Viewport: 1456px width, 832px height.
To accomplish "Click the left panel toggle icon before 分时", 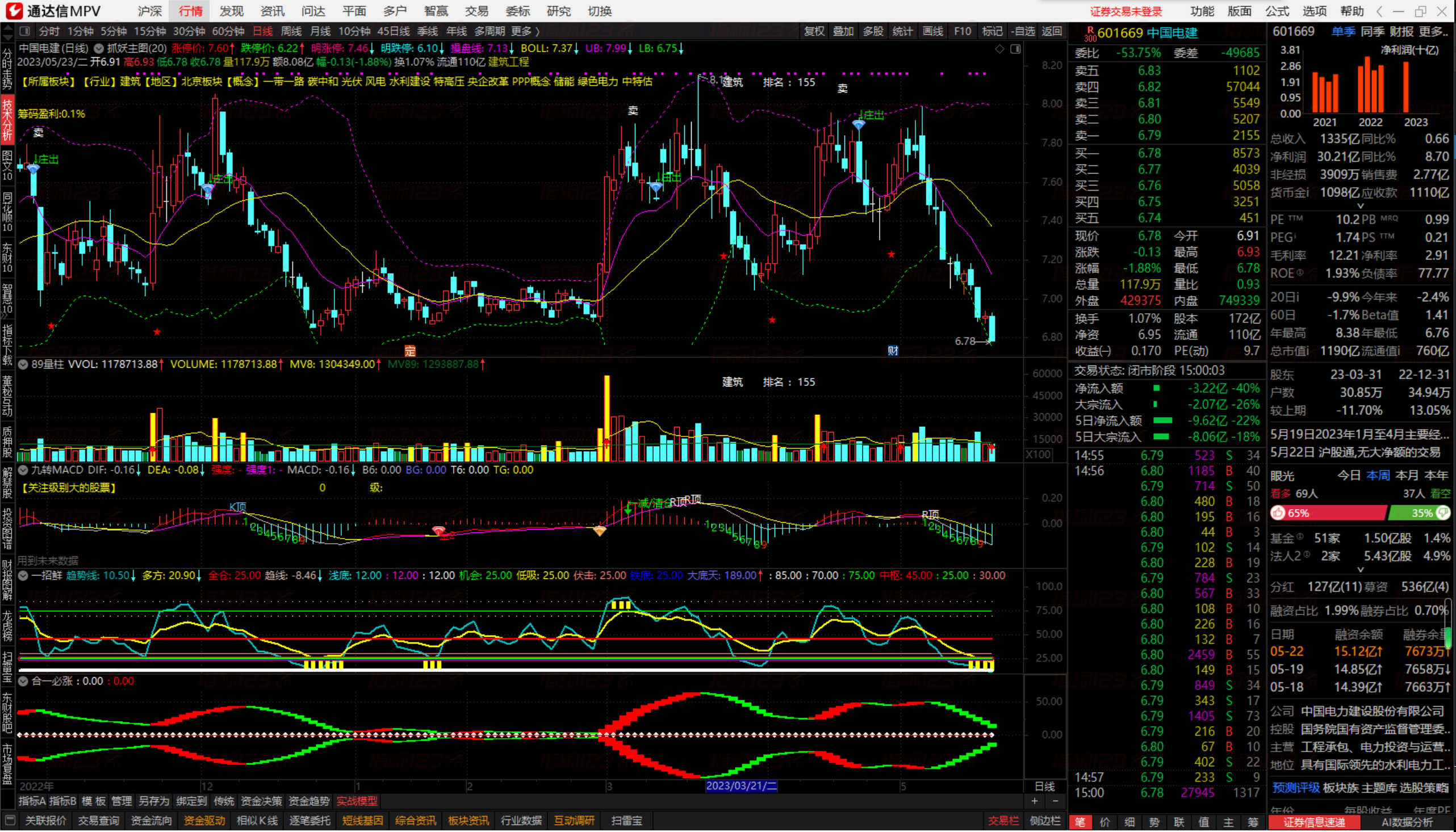I will pyautogui.click(x=24, y=31).
